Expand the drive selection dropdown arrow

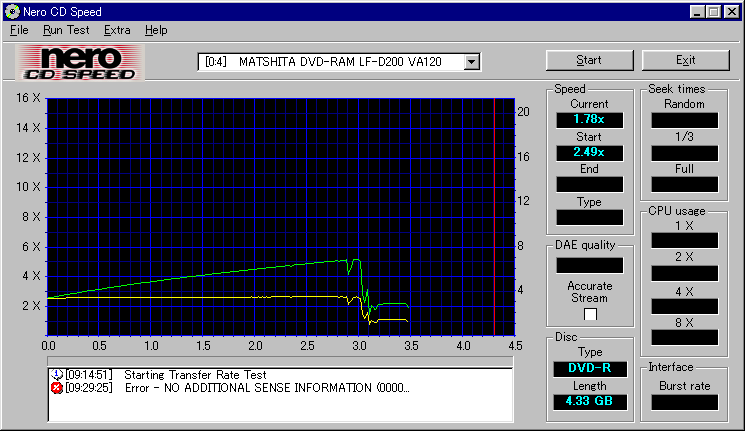(x=472, y=62)
